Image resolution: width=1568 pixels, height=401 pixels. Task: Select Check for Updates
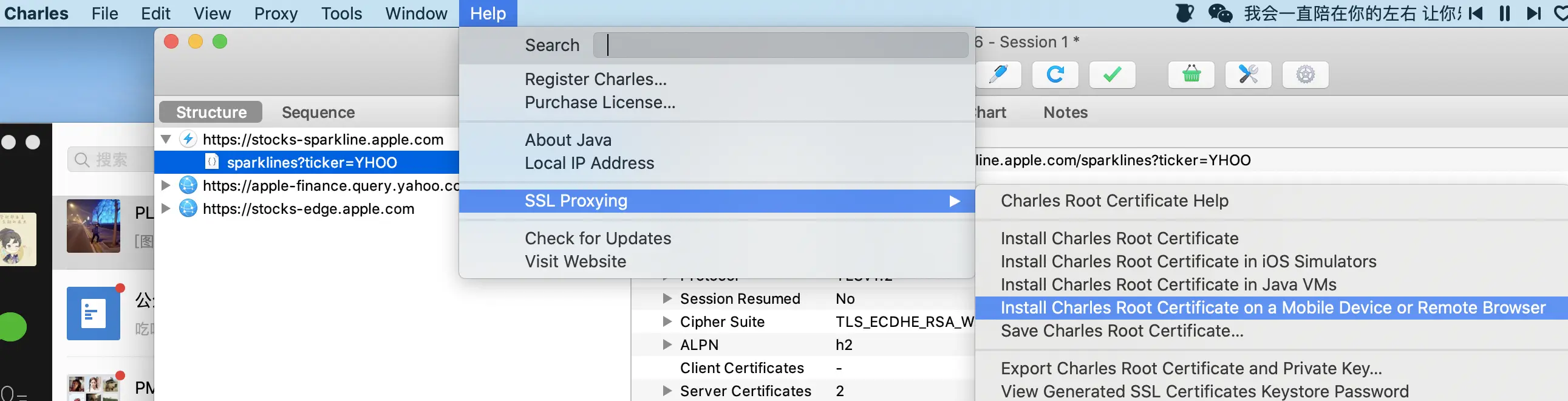pos(717,238)
